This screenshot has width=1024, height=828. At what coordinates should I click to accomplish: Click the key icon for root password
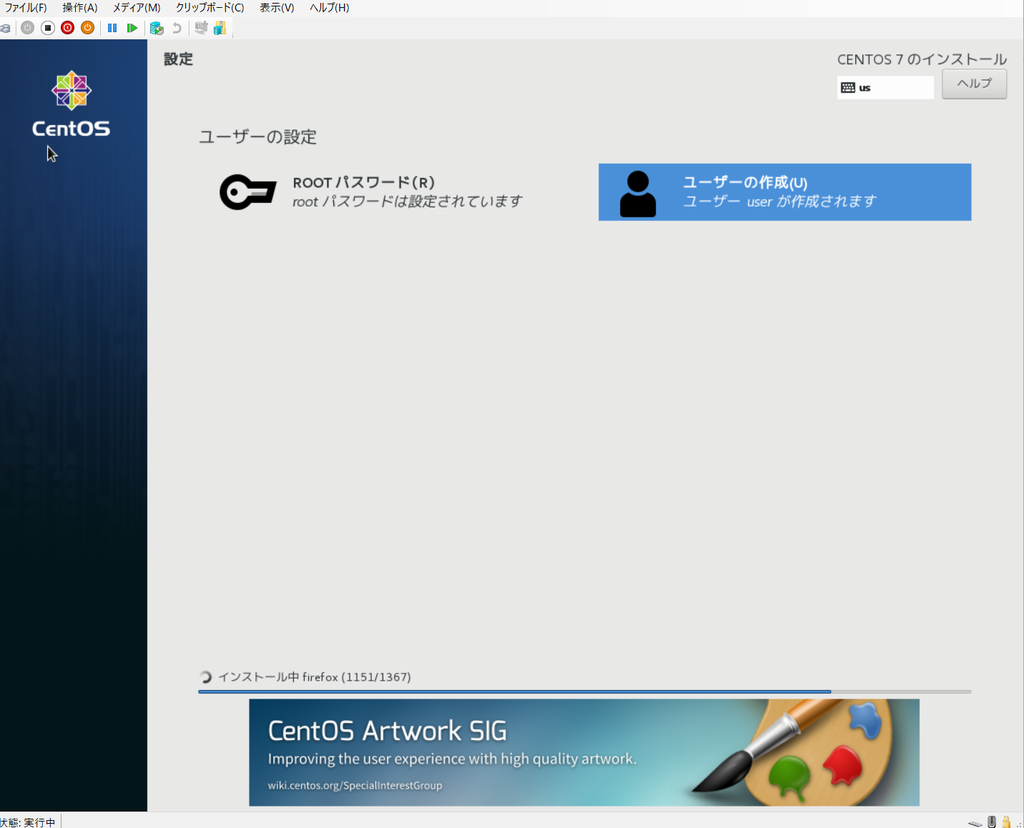[x=248, y=192]
